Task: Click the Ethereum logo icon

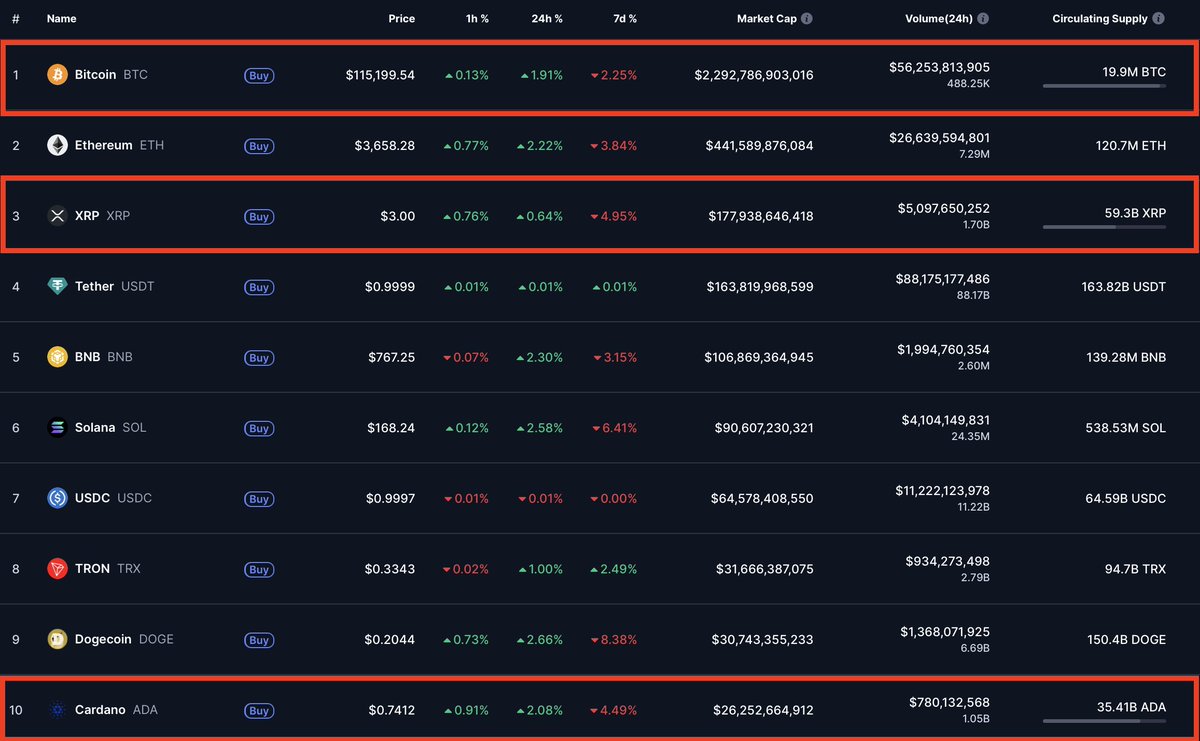Action: (57, 145)
